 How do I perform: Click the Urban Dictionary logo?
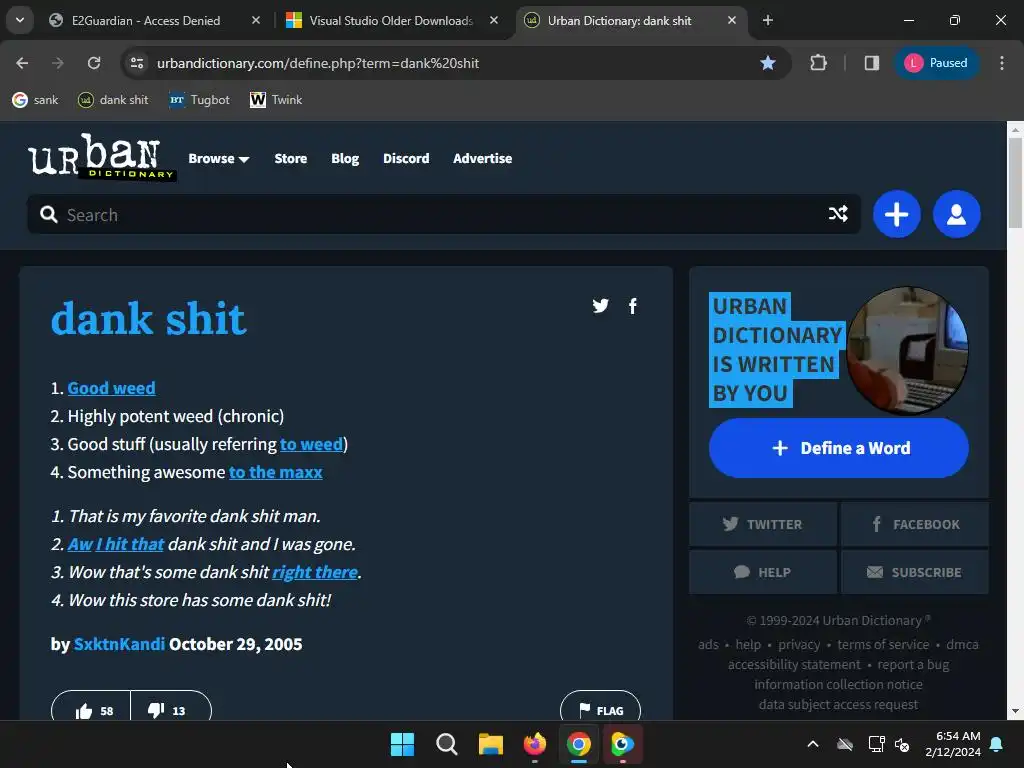click(101, 157)
